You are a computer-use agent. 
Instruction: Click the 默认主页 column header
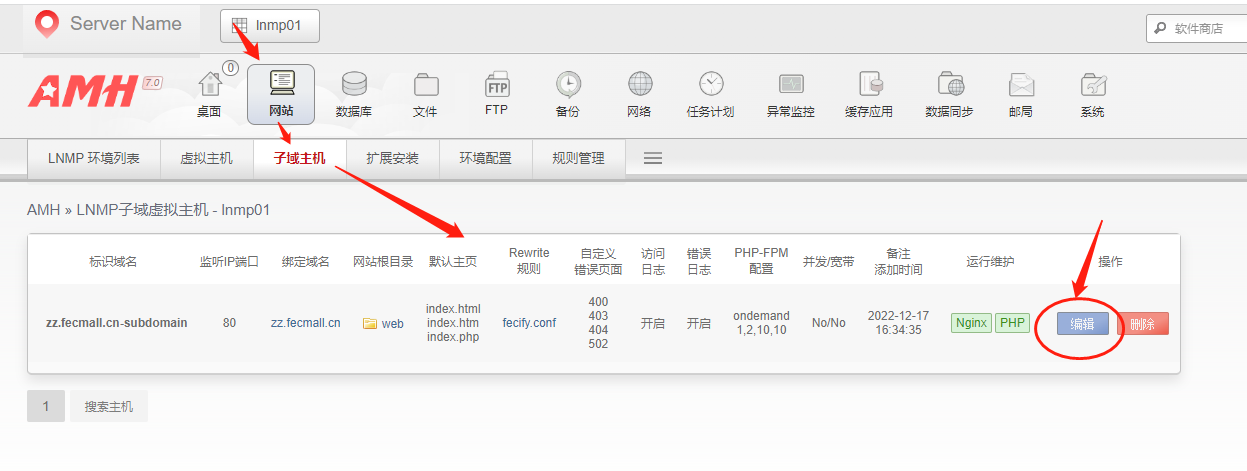(x=453, y=261)
